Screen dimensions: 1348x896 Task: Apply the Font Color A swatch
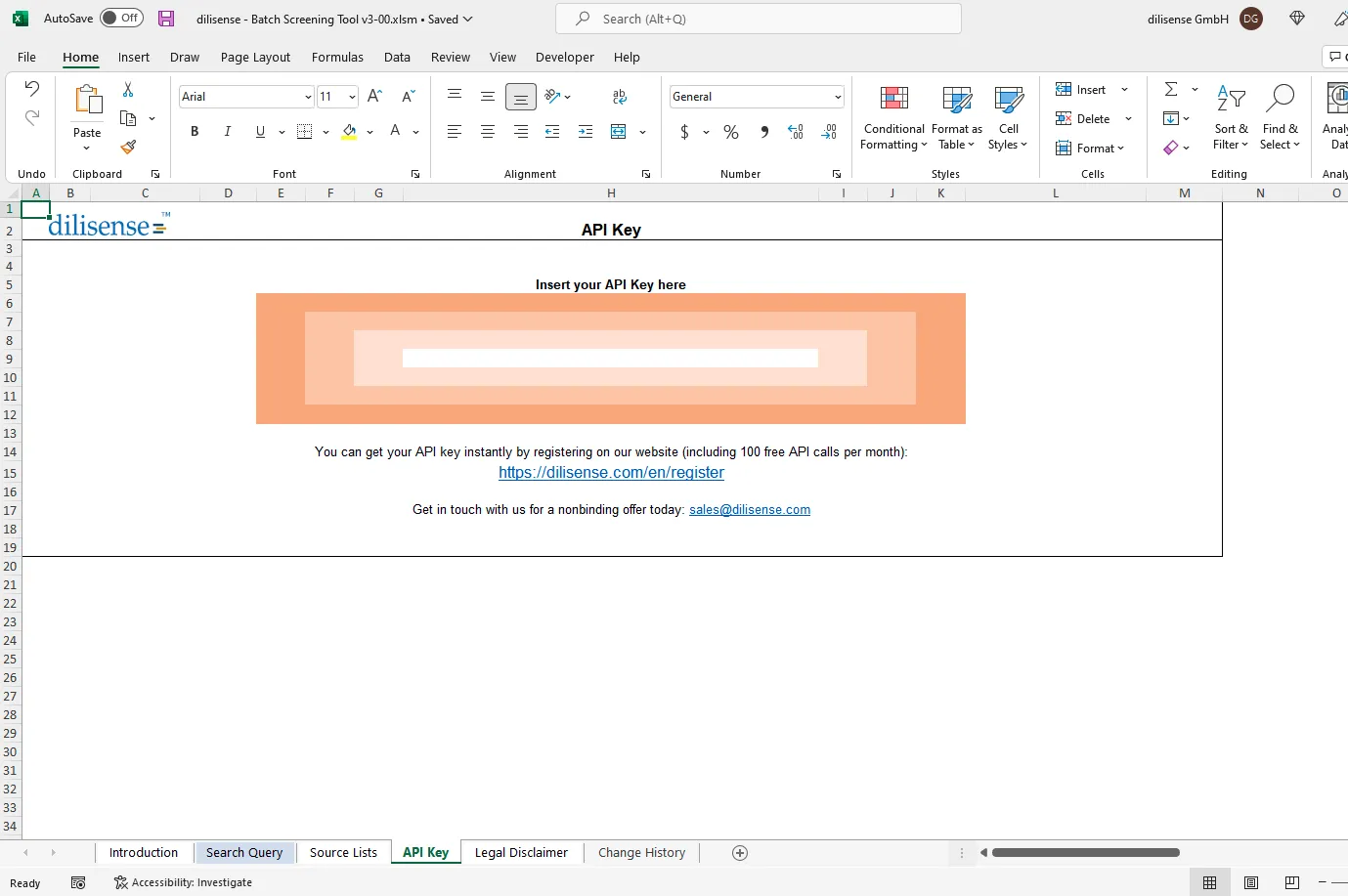coord(395,131)
